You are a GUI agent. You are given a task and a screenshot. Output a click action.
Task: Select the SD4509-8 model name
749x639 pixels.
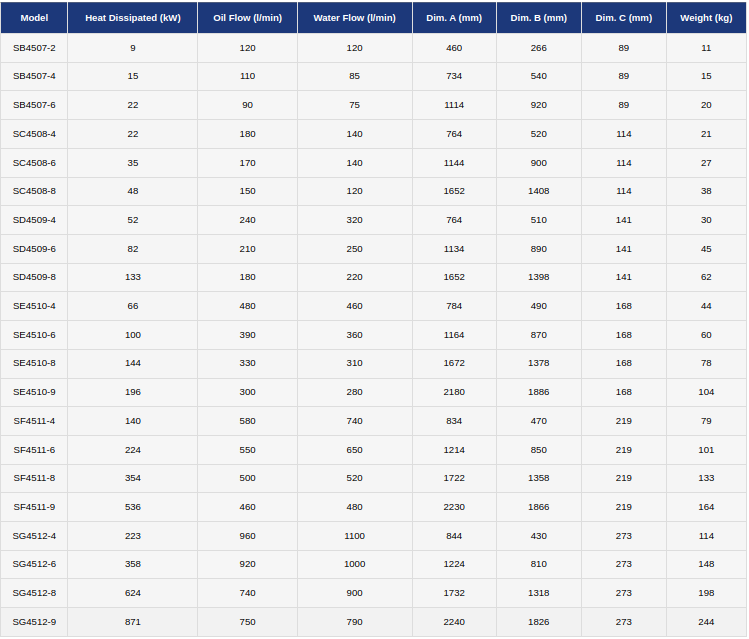tap(34, 277)
